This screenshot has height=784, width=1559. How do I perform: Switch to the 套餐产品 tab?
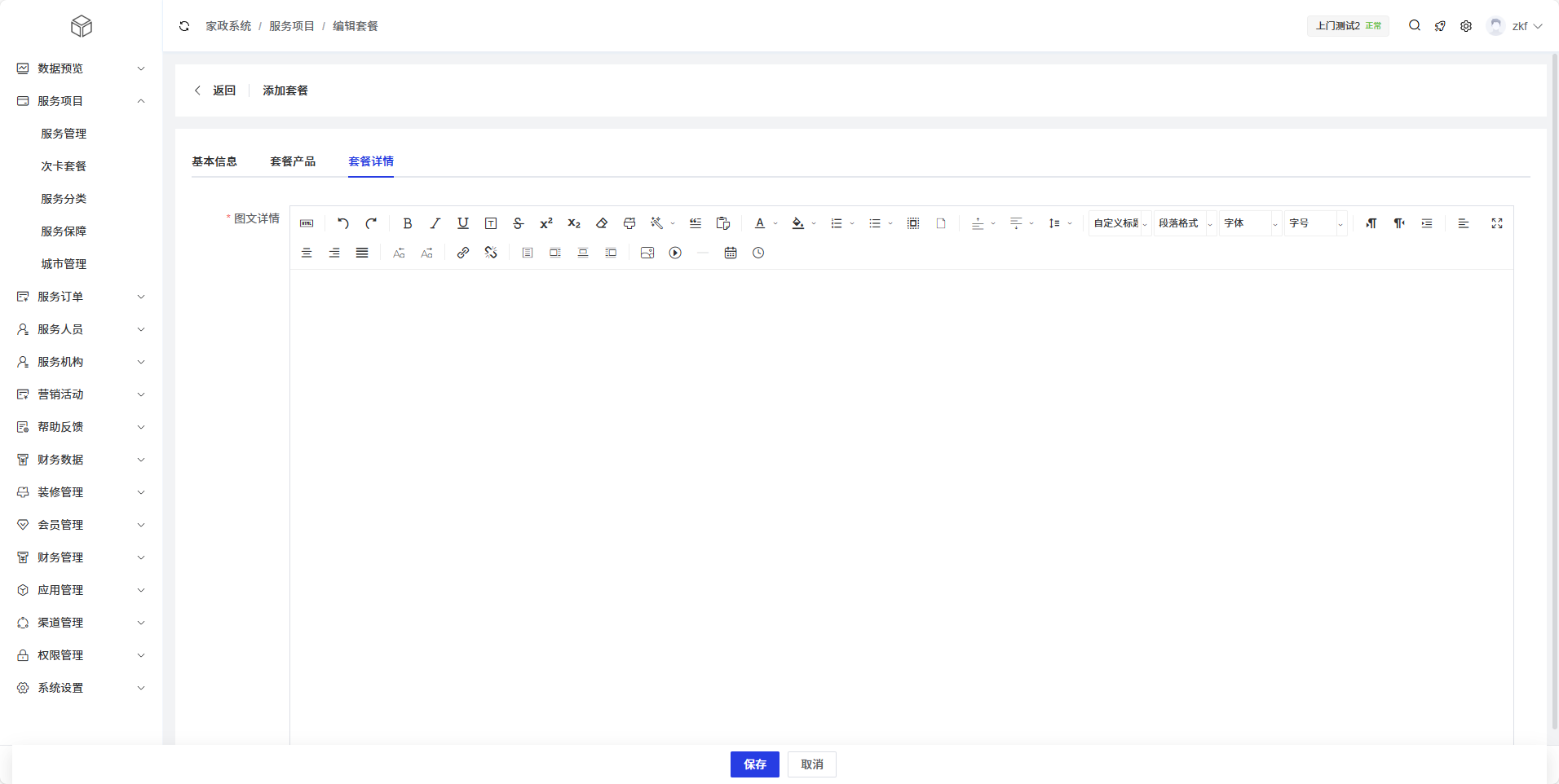(x=293, y=161)
